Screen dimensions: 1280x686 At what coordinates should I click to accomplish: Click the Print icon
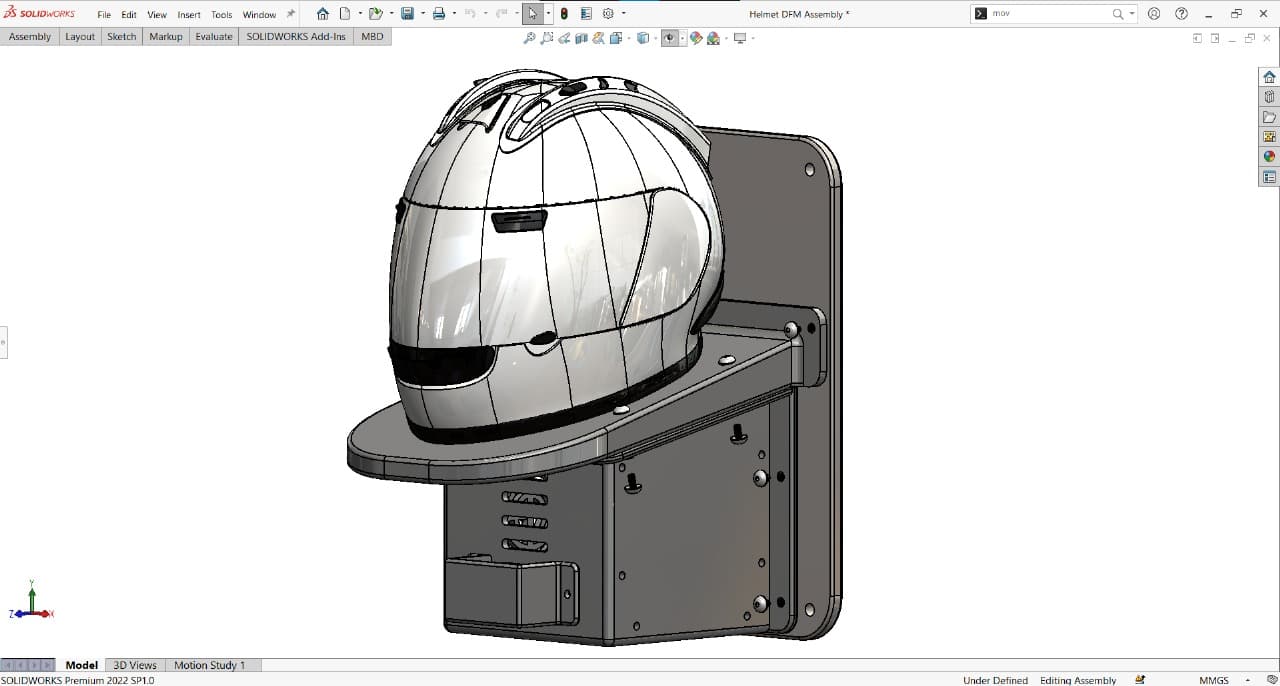tap(438, 14)
